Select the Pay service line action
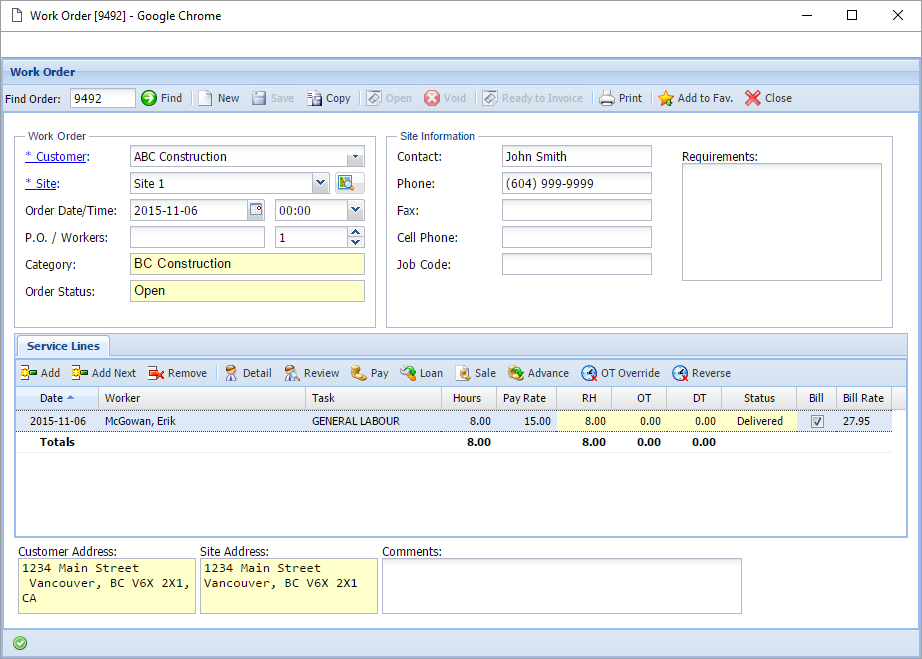Viewport: 922px width, 659px height. point(370,373)
